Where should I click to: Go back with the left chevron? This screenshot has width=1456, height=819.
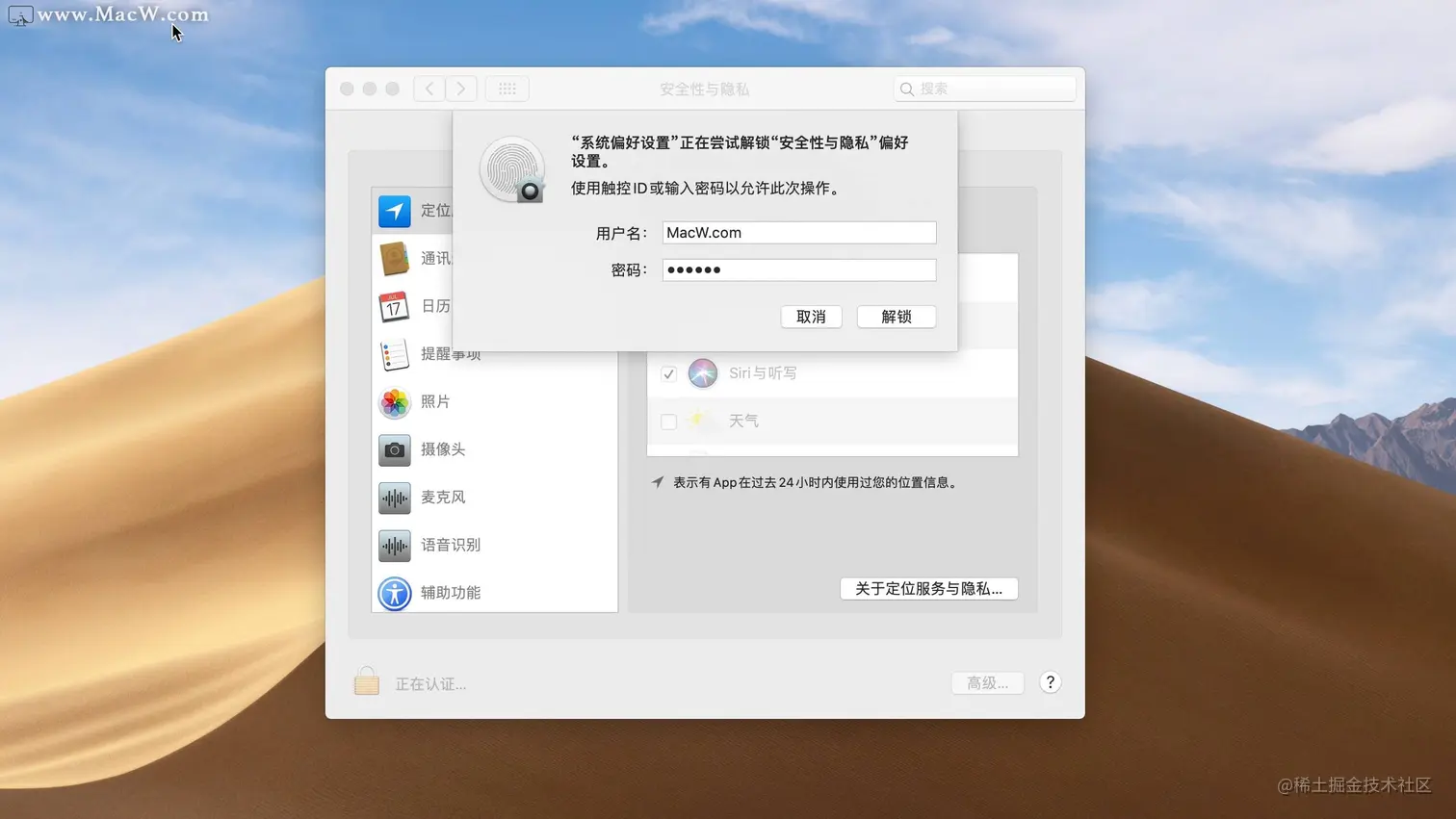(429, 89)
